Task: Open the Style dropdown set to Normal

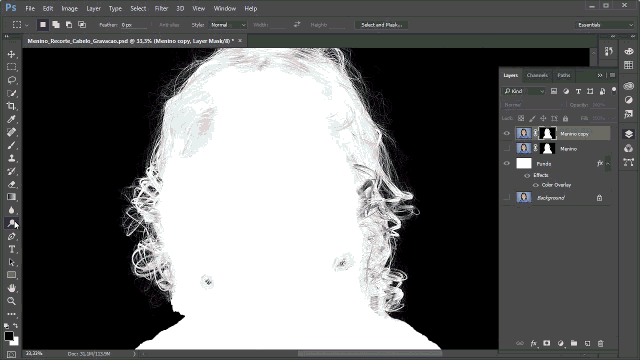Action: point(228,25)
